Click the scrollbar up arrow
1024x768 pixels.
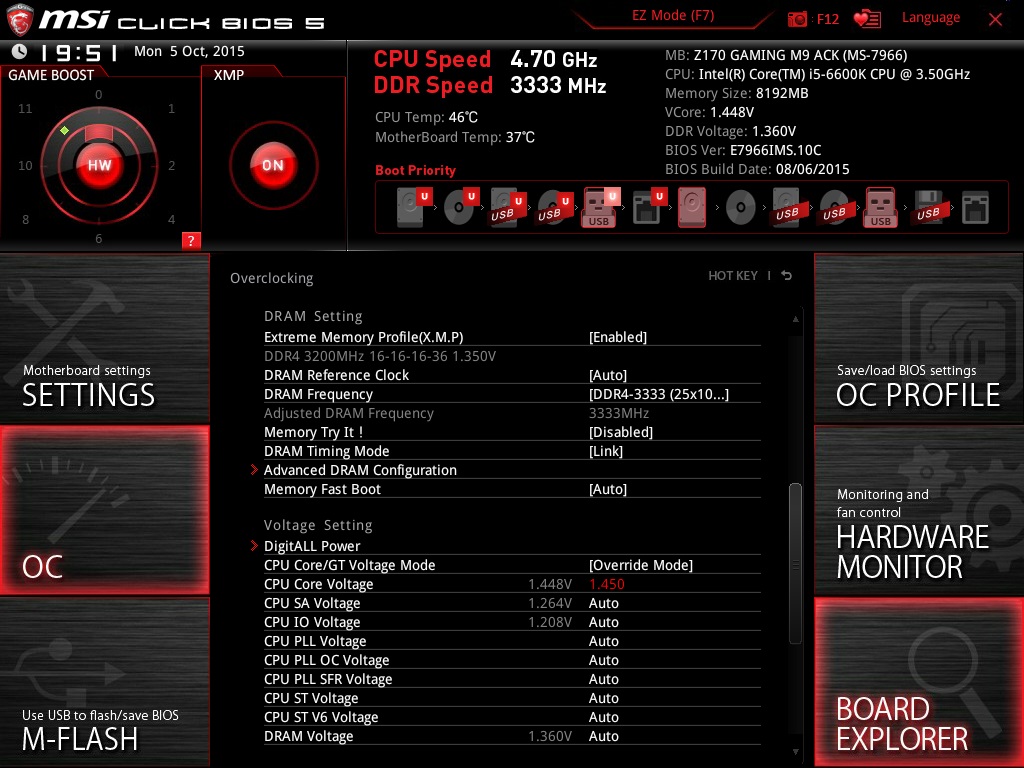point(795,319)
